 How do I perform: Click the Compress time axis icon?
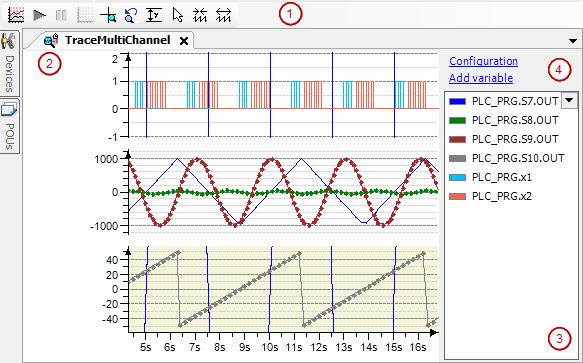[200, 15]
